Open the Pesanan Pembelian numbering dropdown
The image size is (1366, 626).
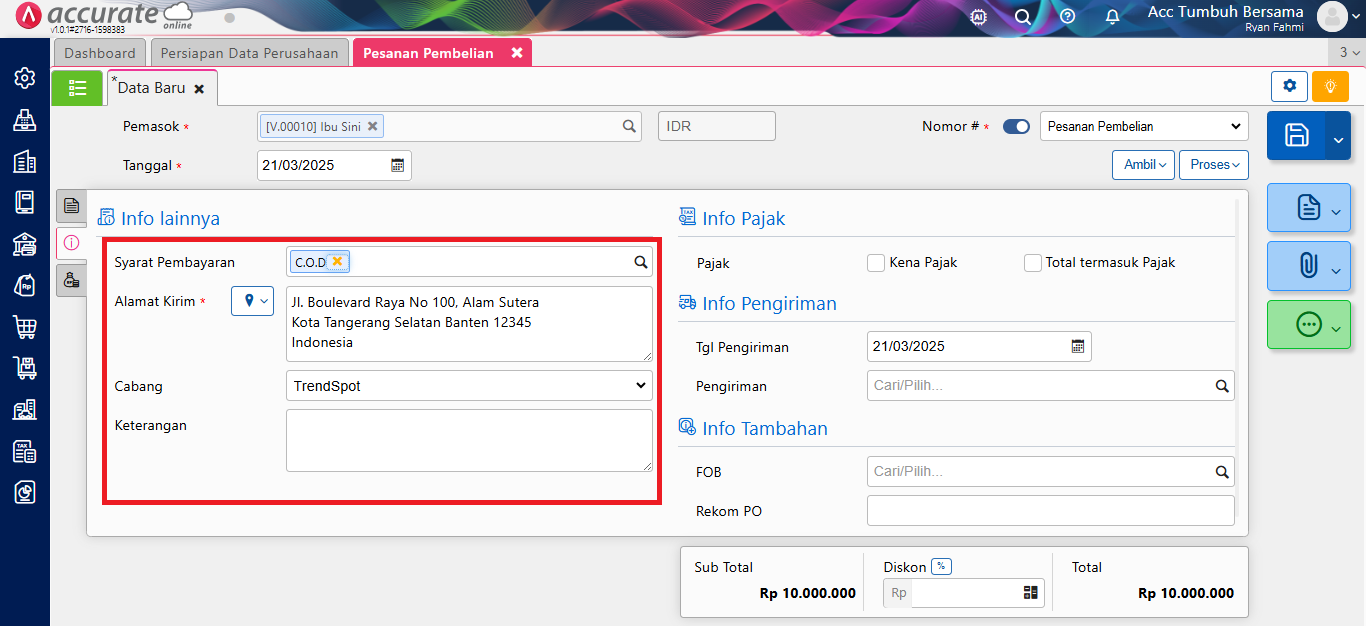[1144, 126]
